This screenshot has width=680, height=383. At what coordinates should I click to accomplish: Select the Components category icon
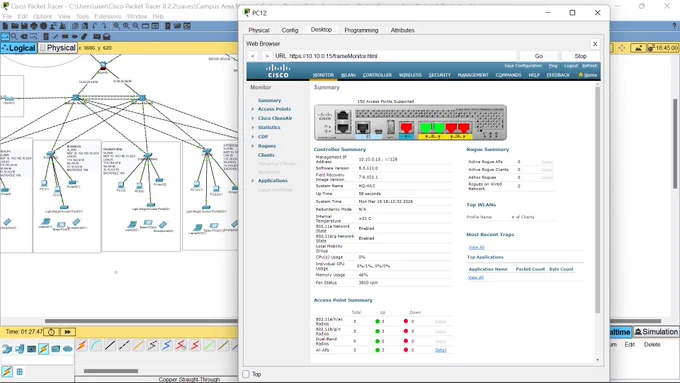(x=31, y=349)
